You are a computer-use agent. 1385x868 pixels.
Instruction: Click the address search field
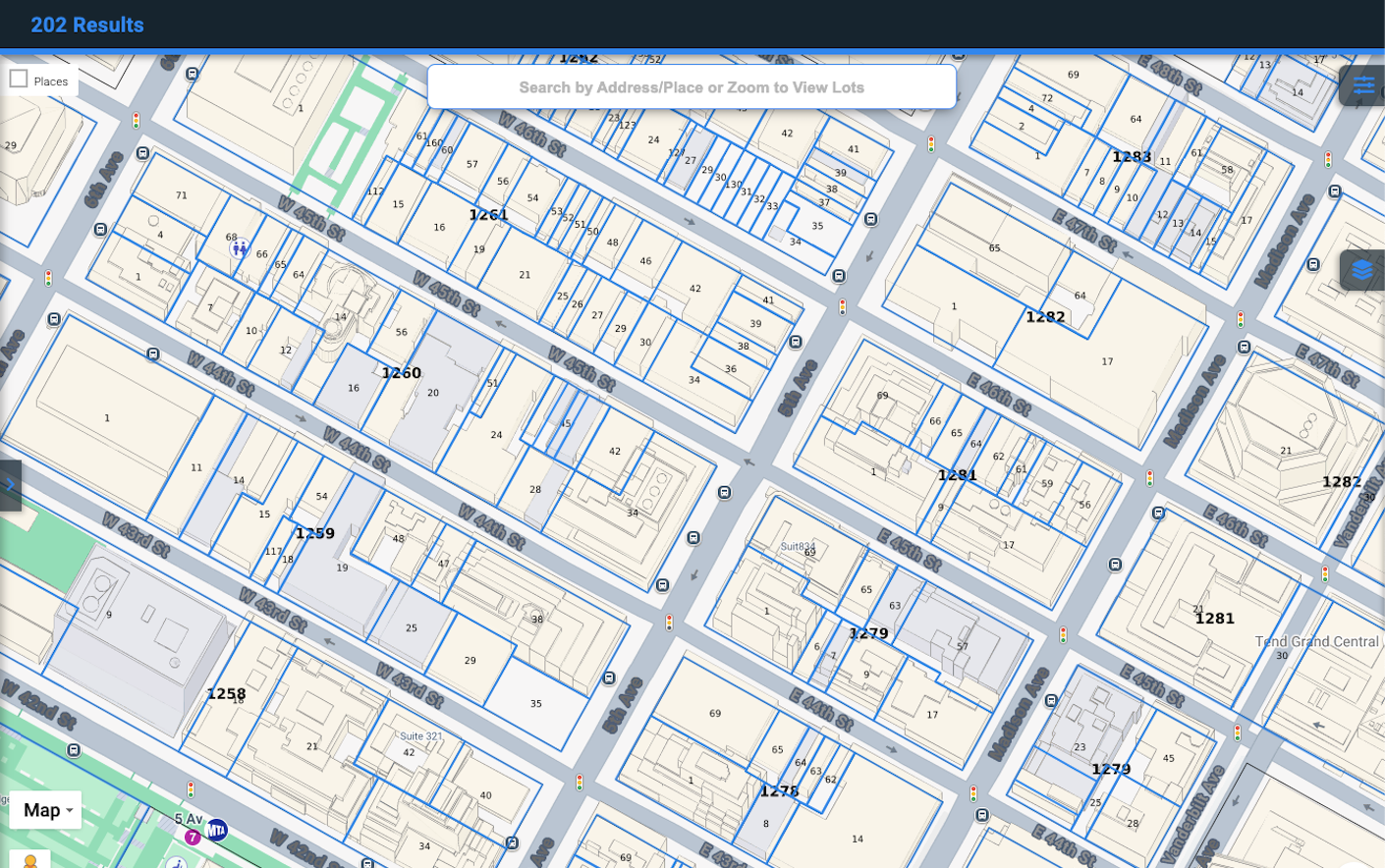click(x=692, y=87)
